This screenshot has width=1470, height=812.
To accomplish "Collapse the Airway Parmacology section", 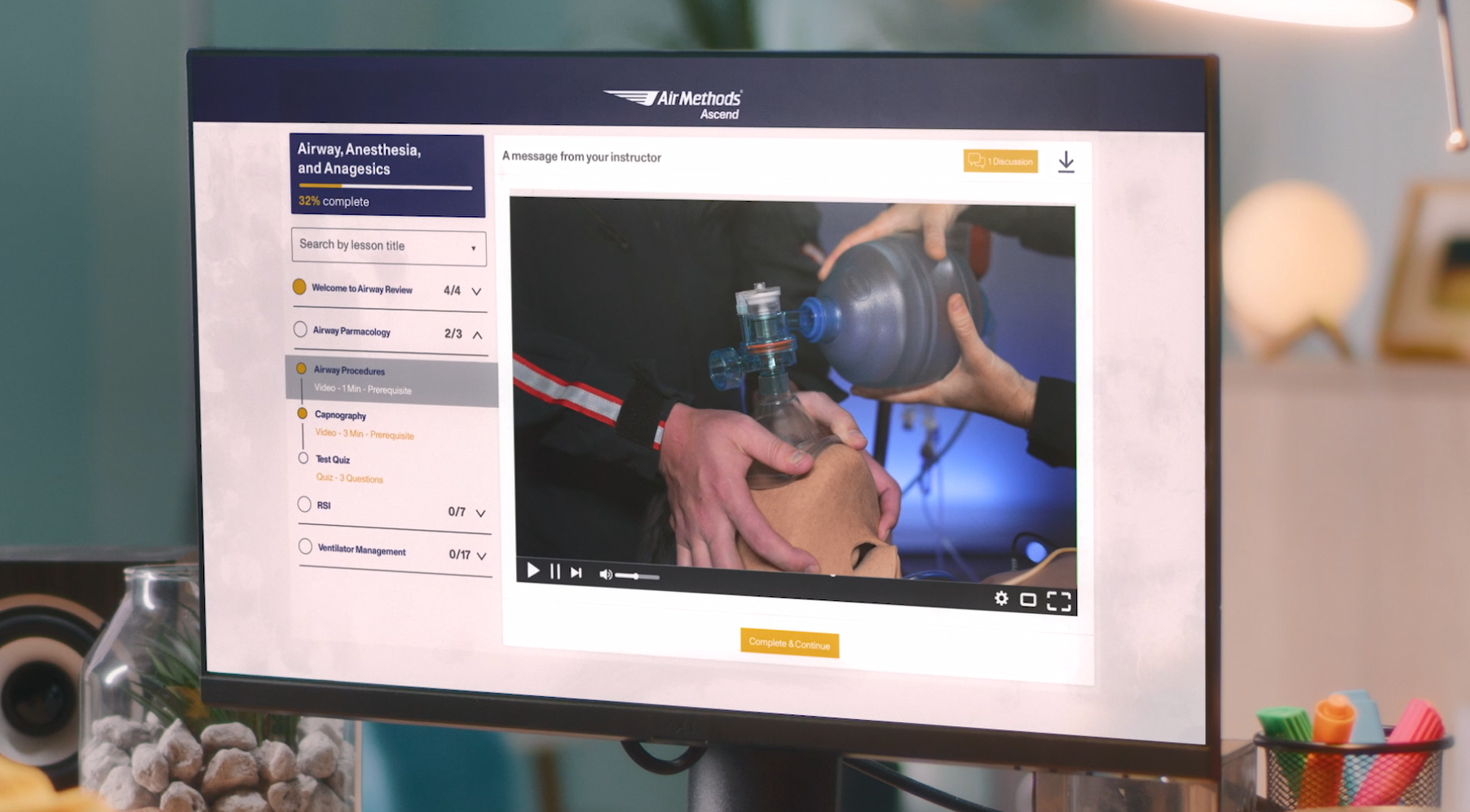I will 477,335.
